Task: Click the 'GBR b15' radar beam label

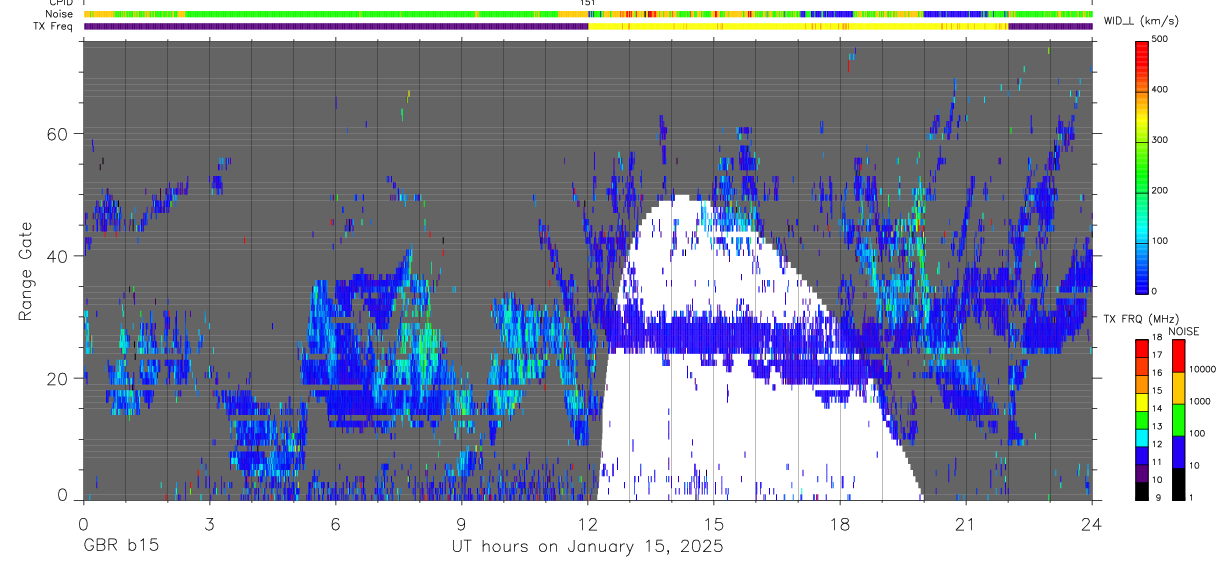Action: (x=121, y=547)
